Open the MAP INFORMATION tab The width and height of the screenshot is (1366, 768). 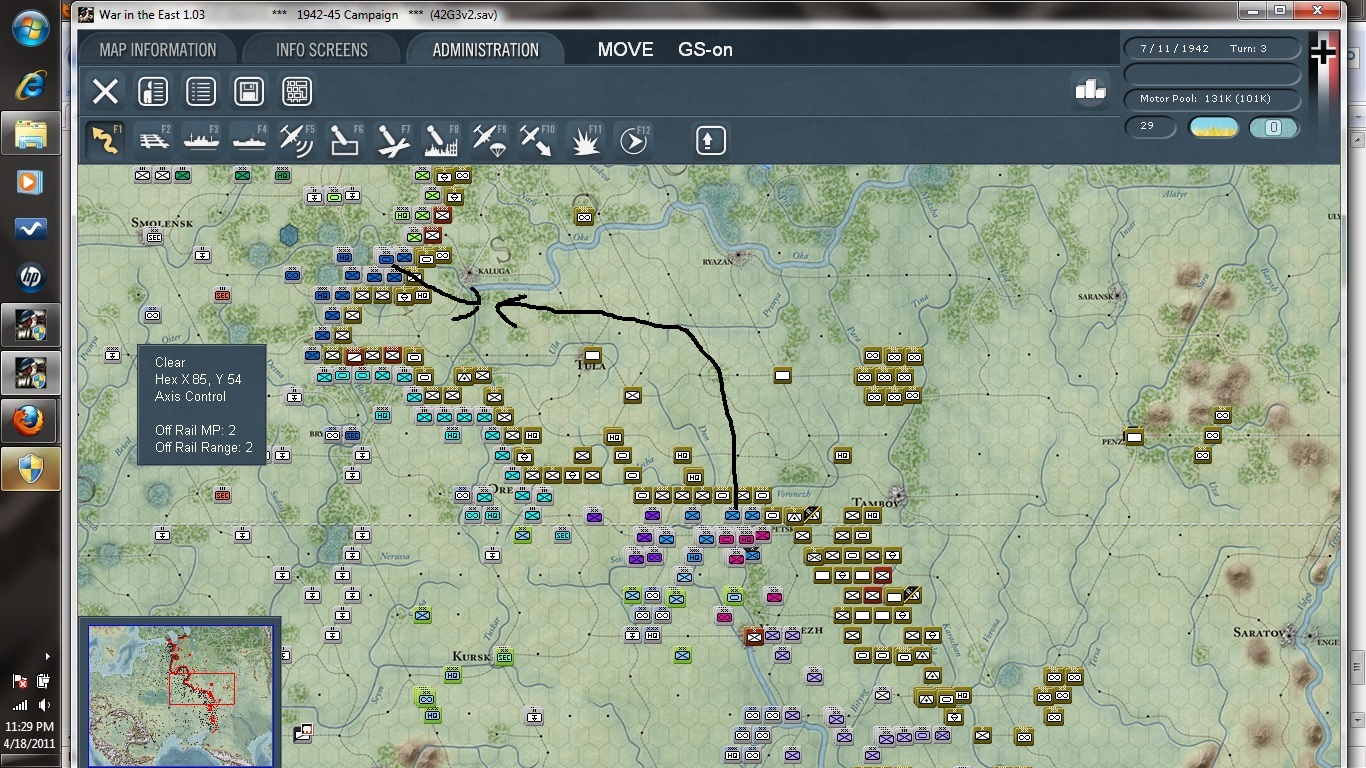pyautogui.click(x=158, y=50)
